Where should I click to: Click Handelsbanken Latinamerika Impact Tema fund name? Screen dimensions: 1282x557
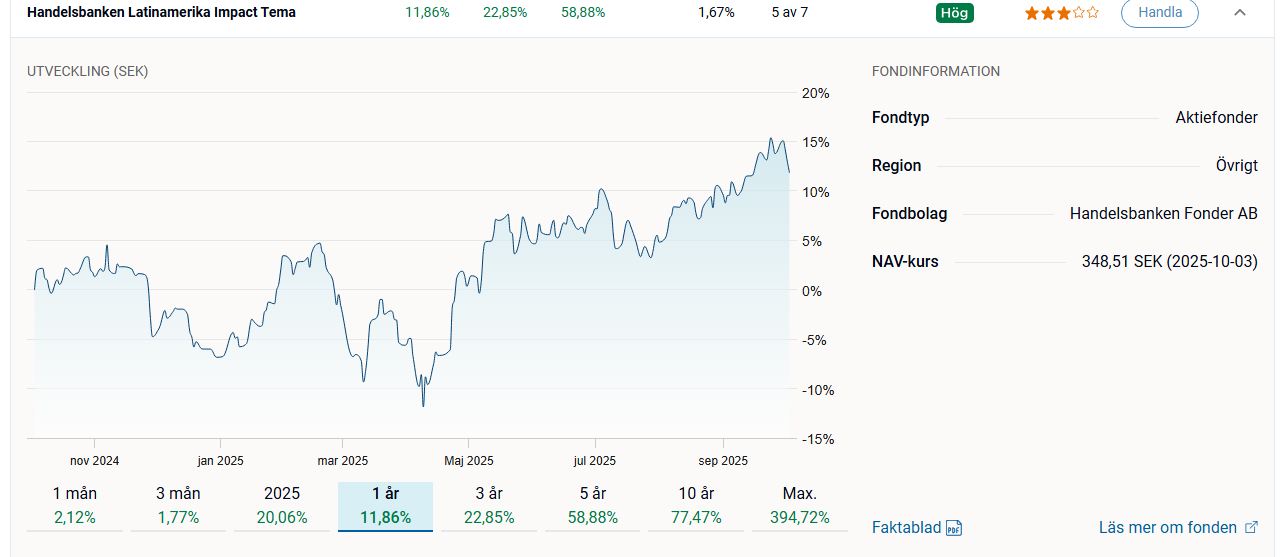161,13
